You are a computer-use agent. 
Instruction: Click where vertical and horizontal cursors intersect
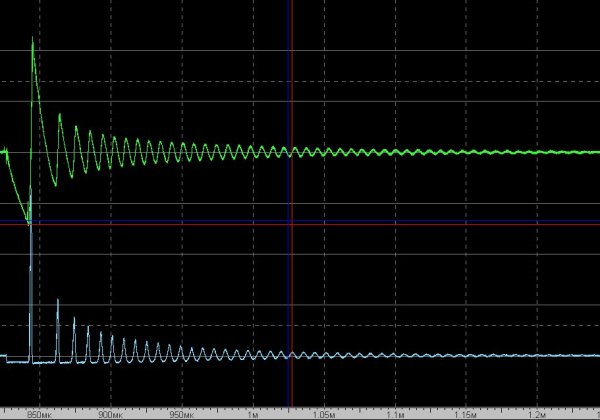pyautogui.click(x=291, y=224)
